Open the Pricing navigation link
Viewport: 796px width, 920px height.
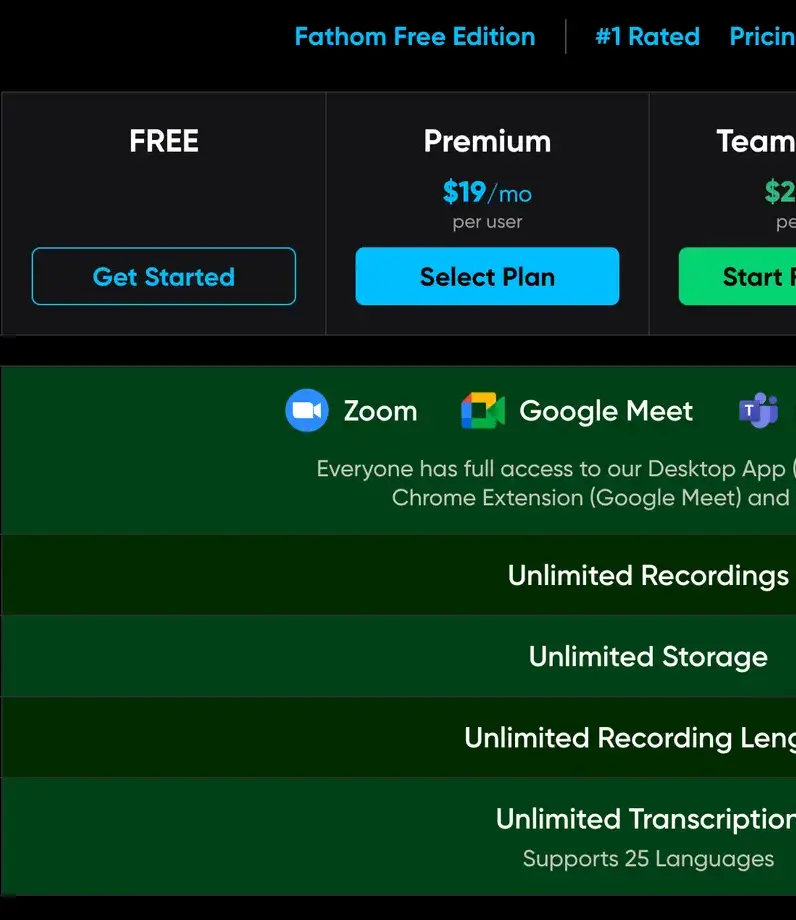tap(763, 36)
